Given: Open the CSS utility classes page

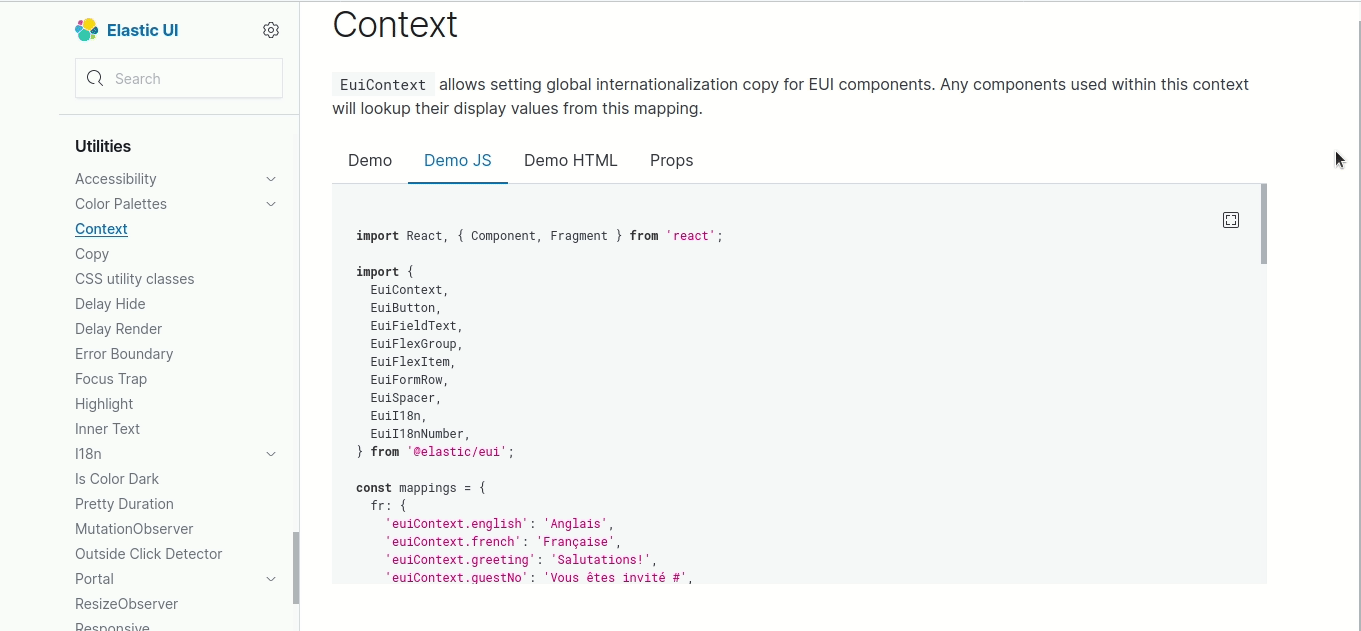Looking at the screenshot, I should point(134,279).
